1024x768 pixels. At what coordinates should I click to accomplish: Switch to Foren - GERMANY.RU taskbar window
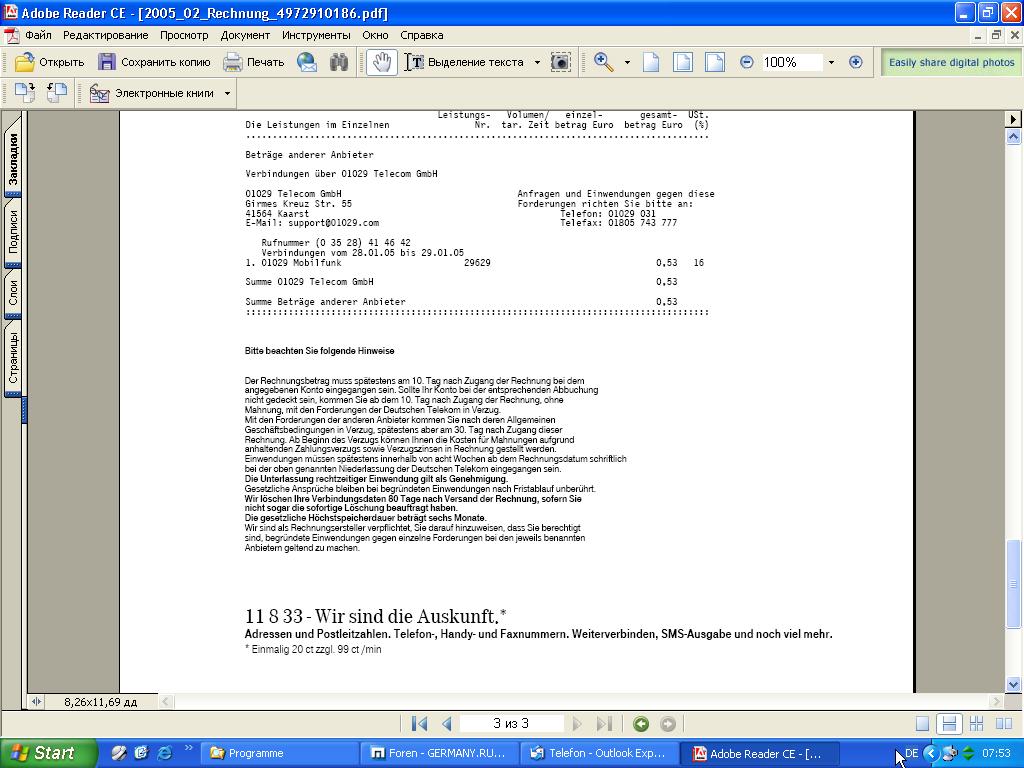(440, 753)
